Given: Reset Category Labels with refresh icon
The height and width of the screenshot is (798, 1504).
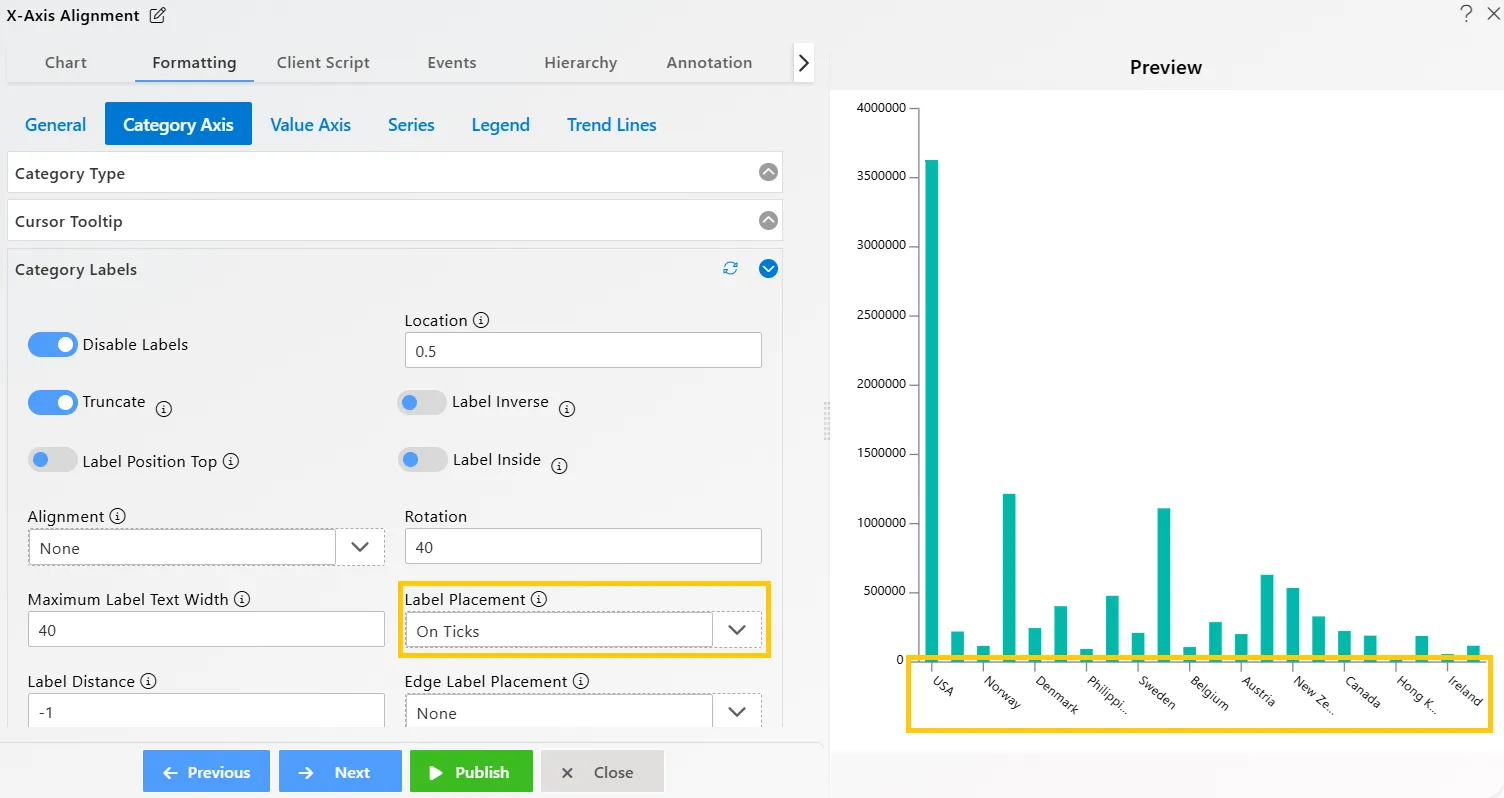Looking at the screenshot, I should (x=731, y=269).
